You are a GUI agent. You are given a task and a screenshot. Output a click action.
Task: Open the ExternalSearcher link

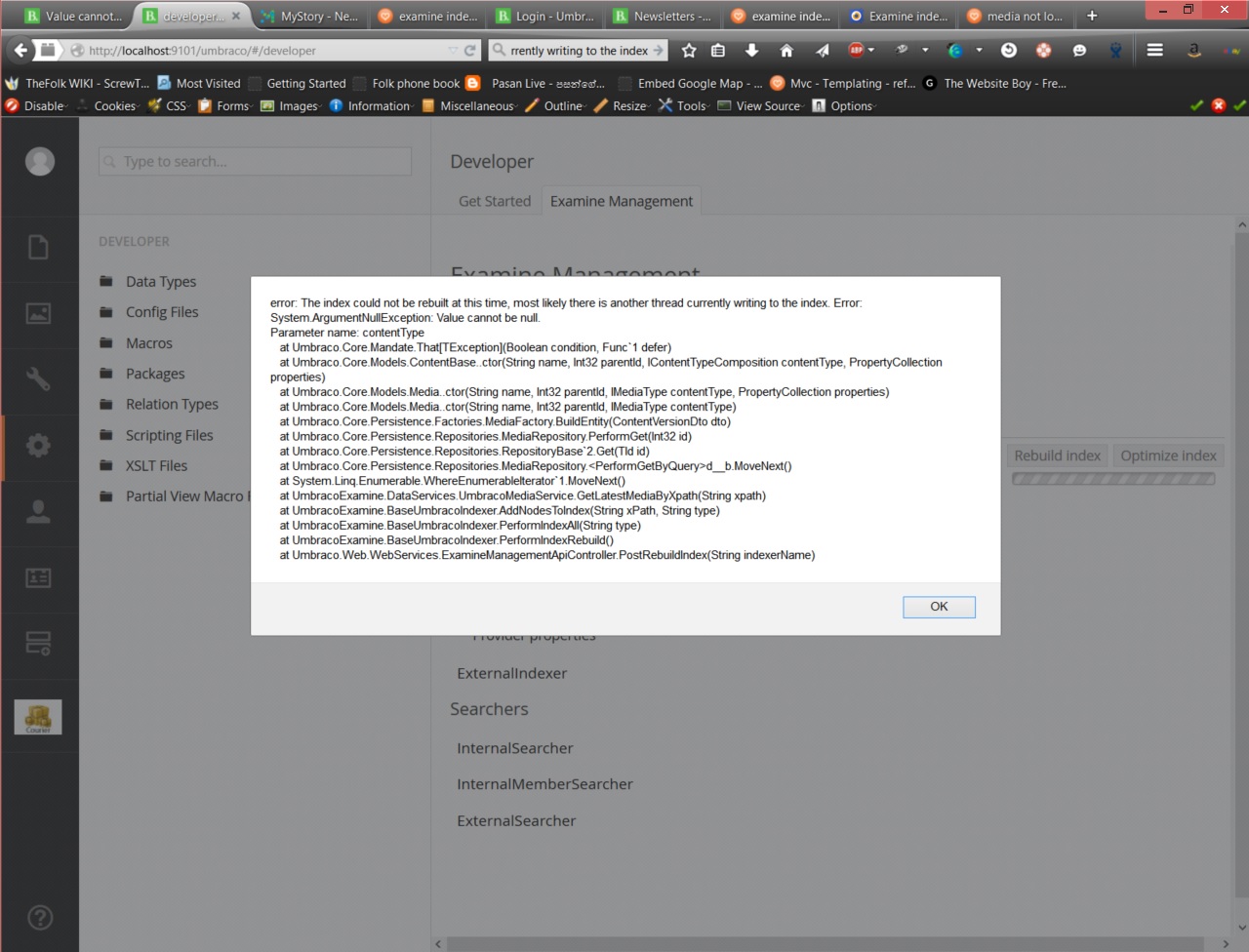click(516, 821)
